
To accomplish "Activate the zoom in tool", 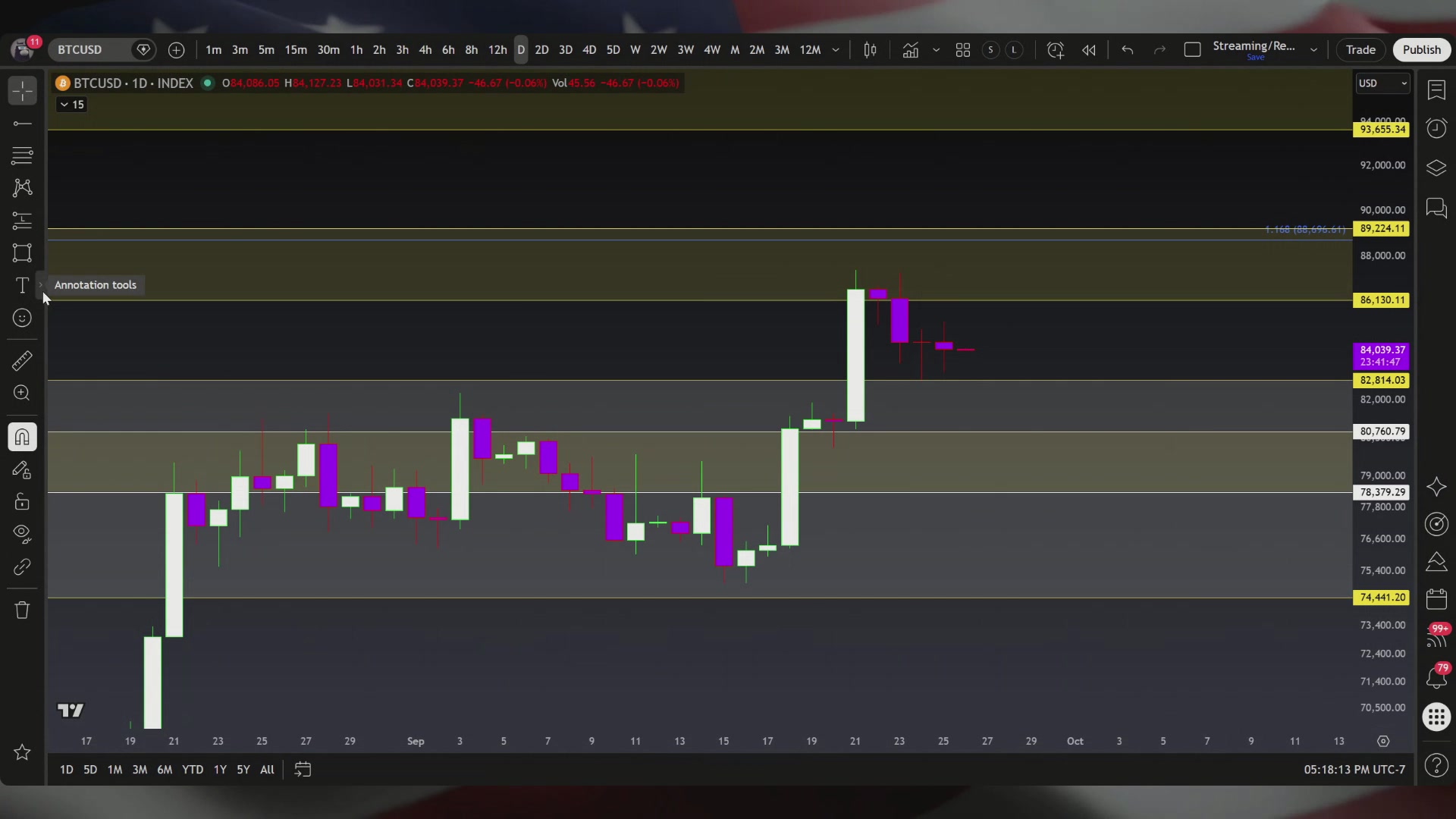I will coord(22,393).
